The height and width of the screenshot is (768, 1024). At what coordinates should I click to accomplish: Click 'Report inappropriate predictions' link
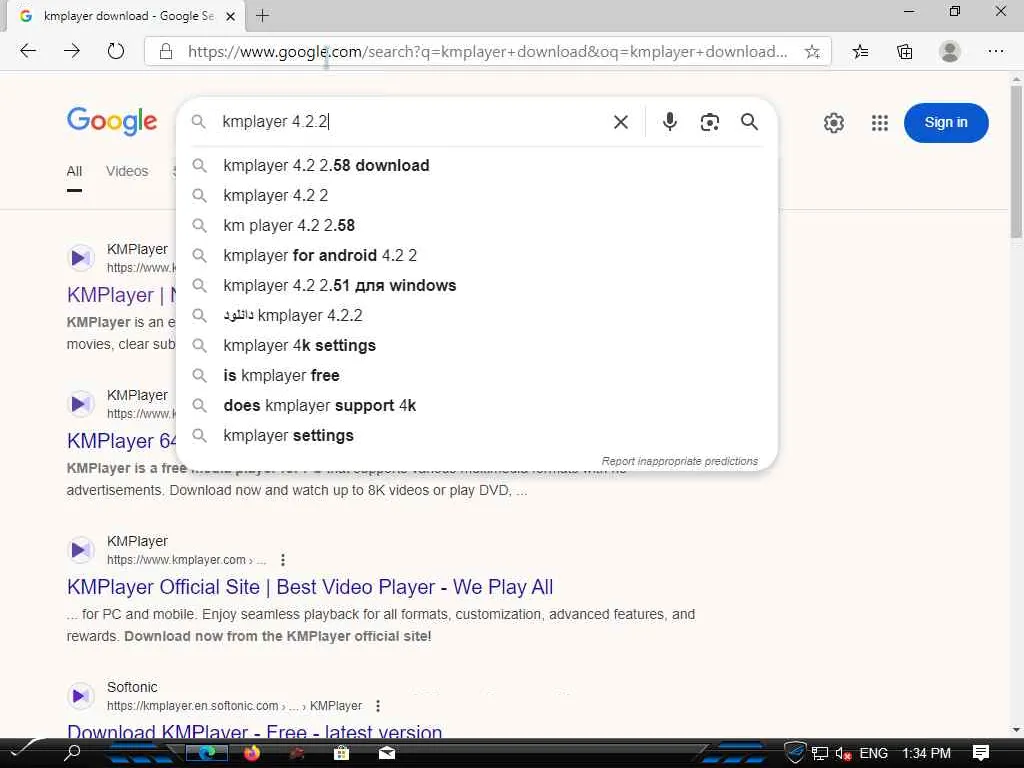pos(679,461)
